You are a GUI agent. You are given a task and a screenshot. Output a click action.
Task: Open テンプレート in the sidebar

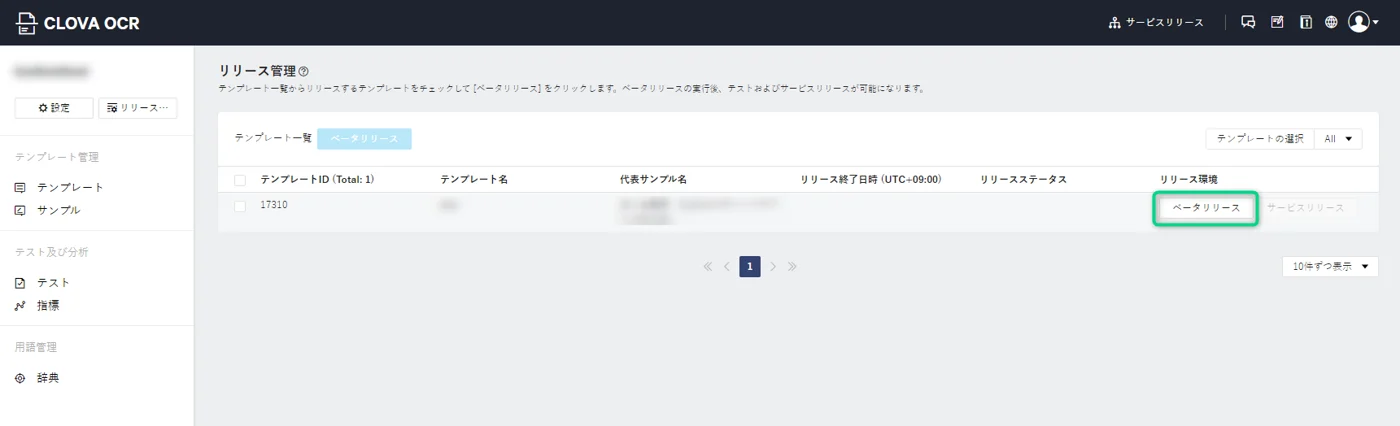70,187
